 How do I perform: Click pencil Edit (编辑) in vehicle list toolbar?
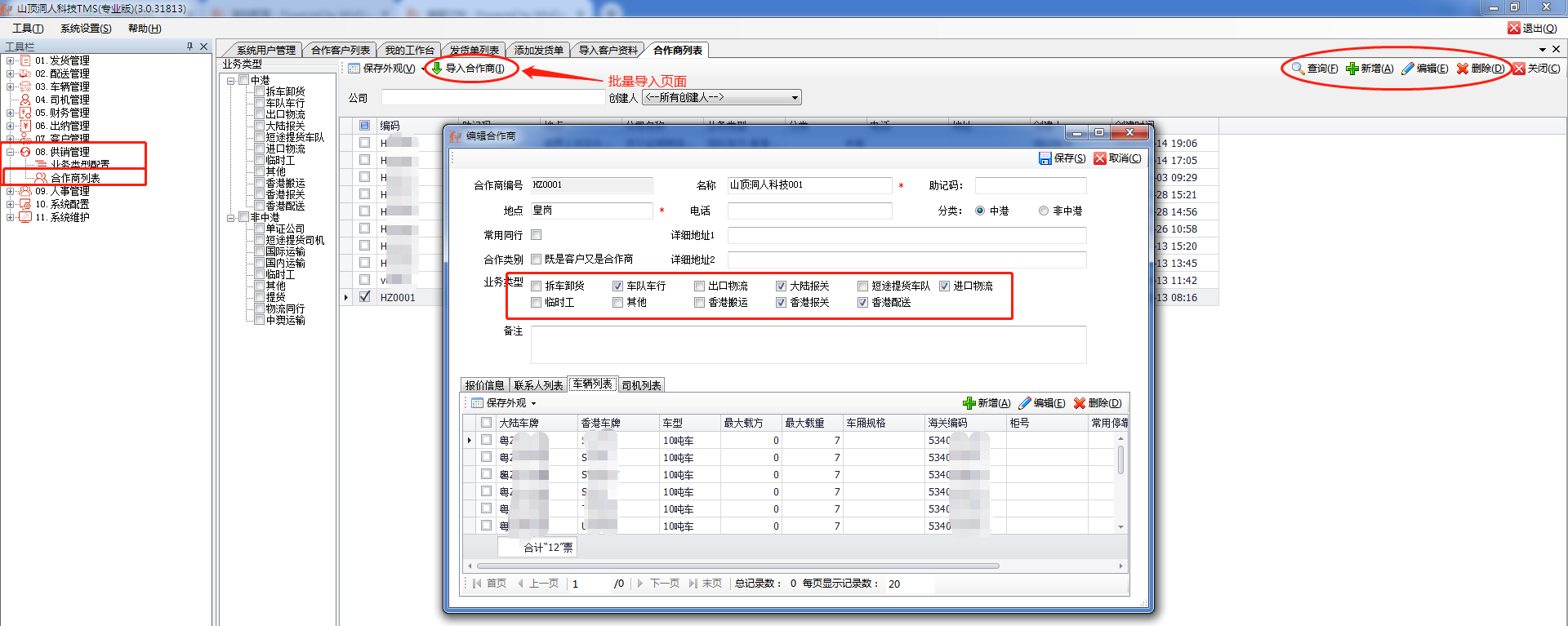(1025, 403)
